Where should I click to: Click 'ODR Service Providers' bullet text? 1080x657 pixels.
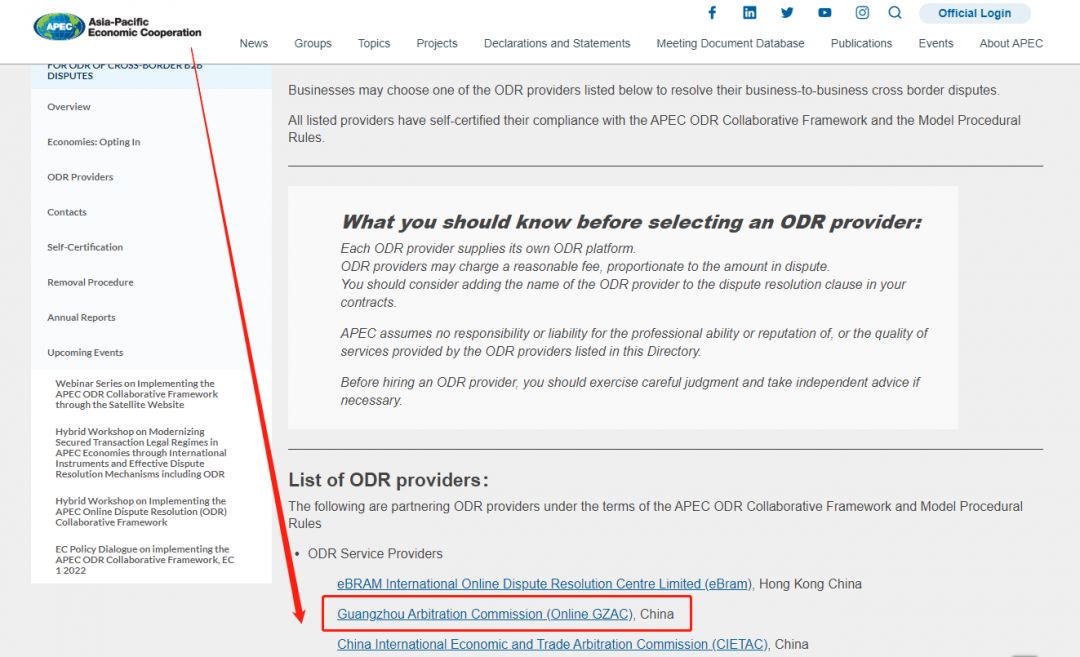[x=375, y=554]
